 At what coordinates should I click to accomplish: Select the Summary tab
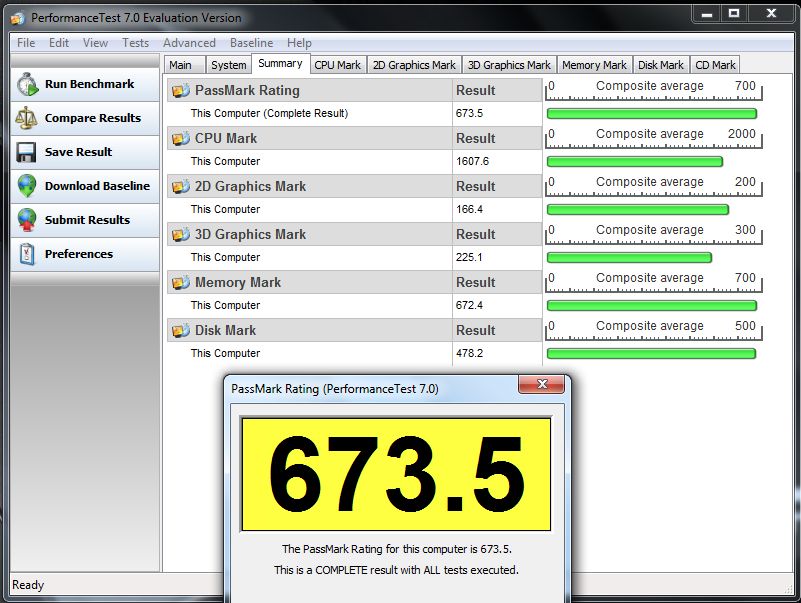pos(280,64)
